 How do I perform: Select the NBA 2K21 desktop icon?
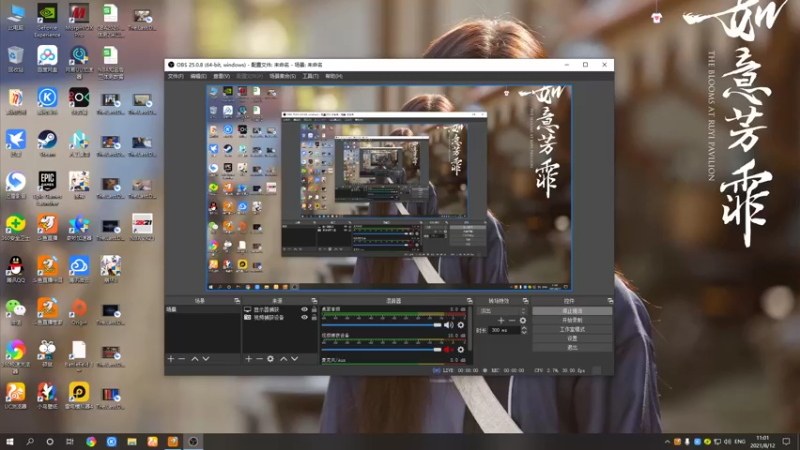point(142,227)
